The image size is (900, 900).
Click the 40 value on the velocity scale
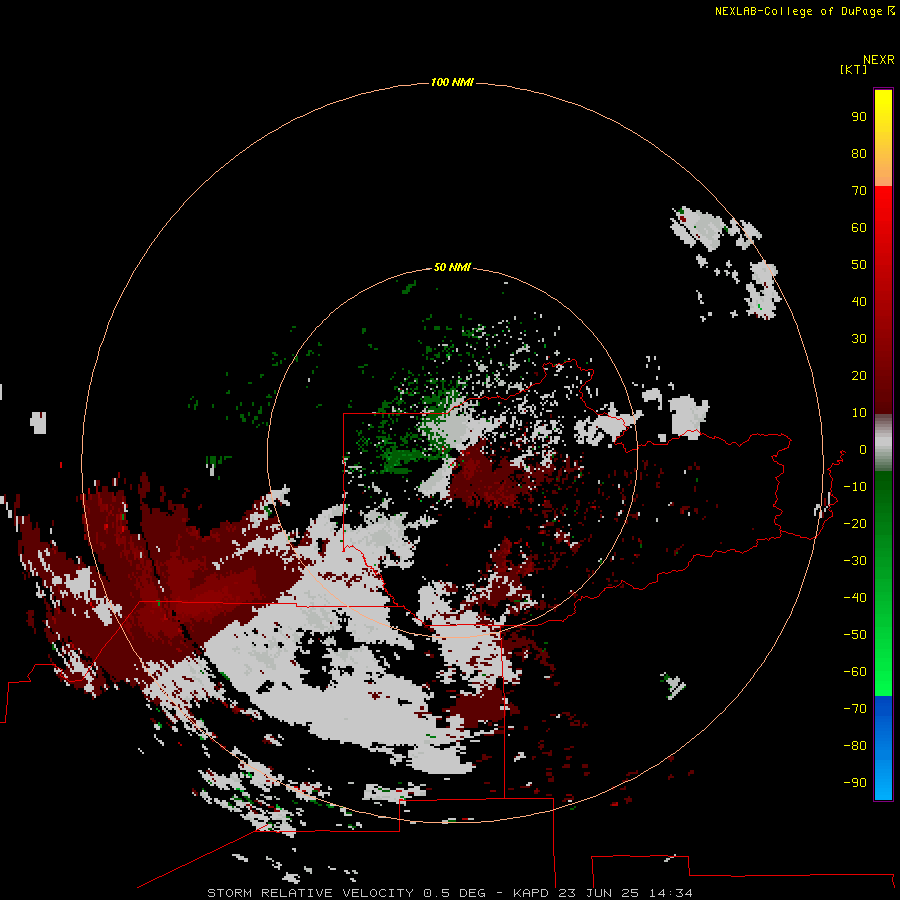click(859, 301)
